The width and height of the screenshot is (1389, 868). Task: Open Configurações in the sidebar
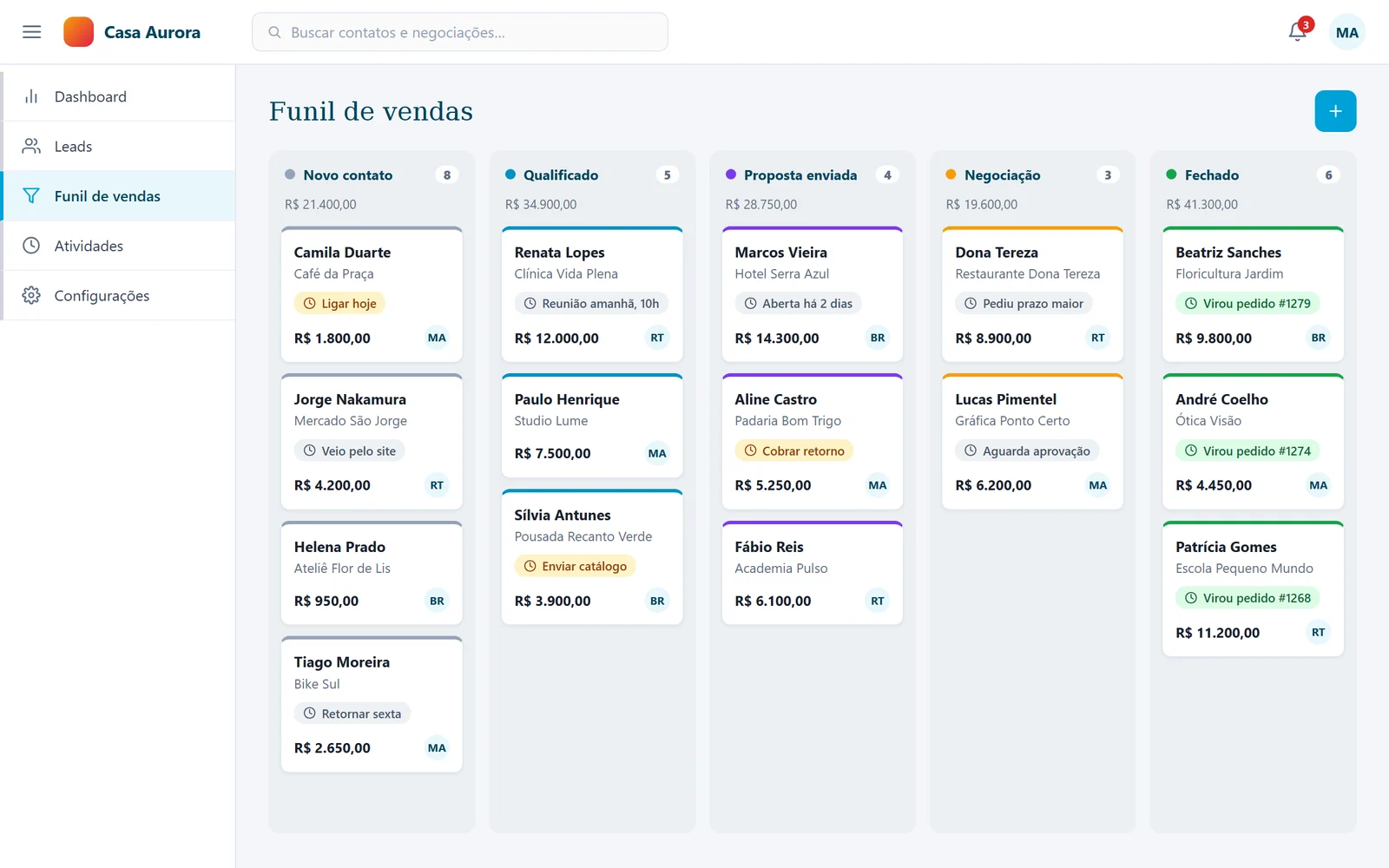click(118, 295)
